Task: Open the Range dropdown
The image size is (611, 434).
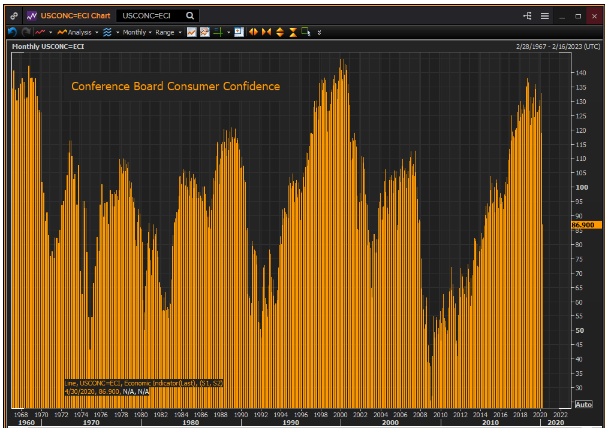Action: point(168,32)
